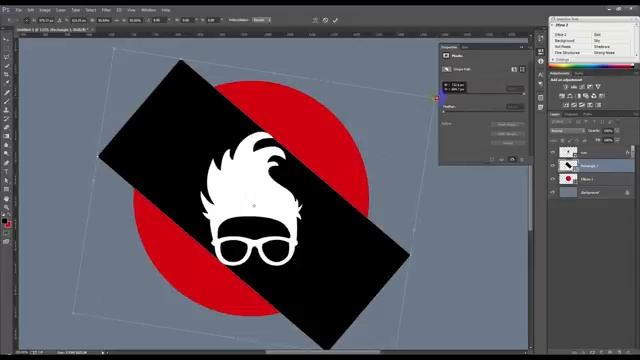This screenshot has width=640, height=360.
Task: Select the Pen tool
Action: coord(6,163)
